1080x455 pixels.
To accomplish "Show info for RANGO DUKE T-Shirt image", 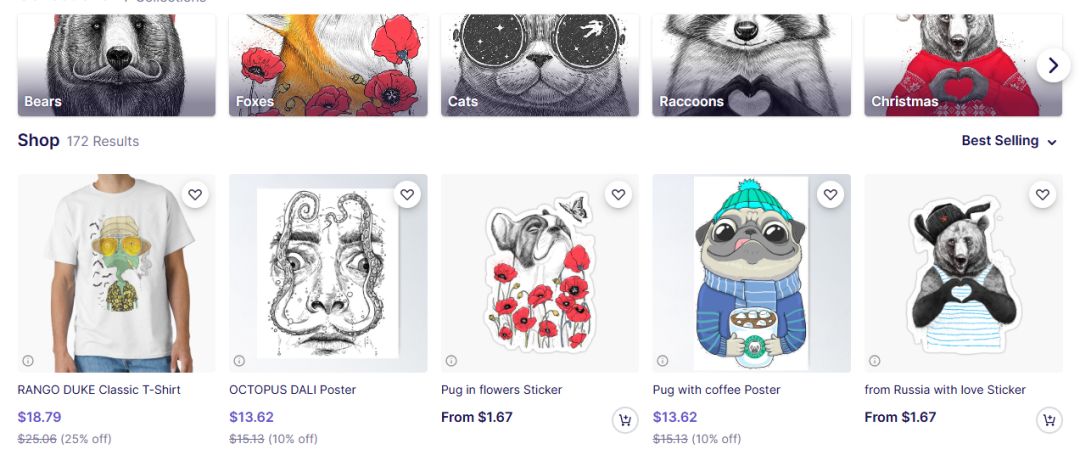I will click(27, 361).
